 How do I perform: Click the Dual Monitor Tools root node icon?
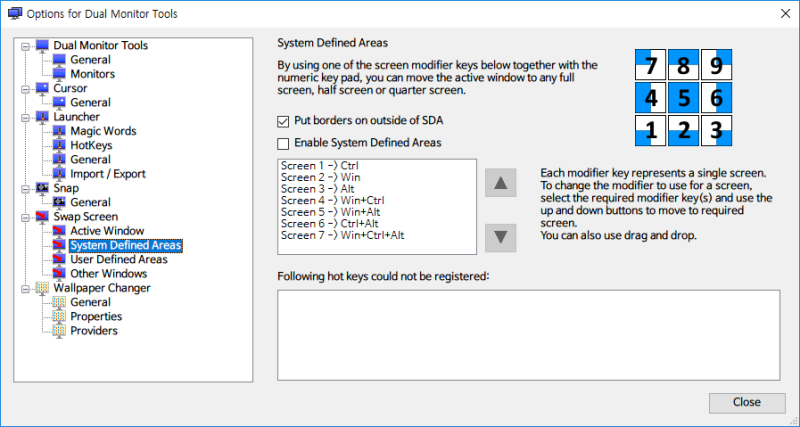point(42,45)
